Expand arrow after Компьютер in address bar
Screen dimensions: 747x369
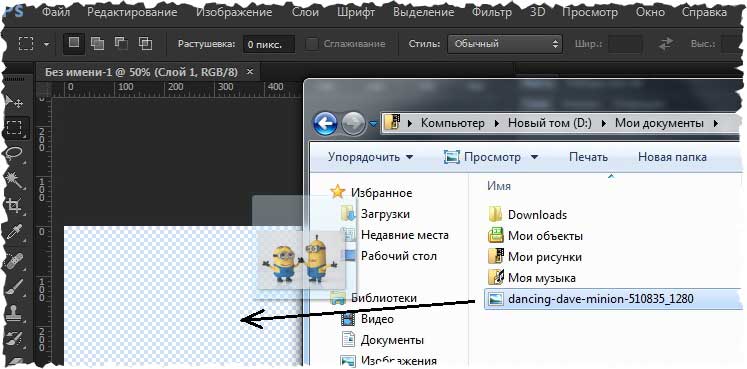click(x=496, y=124)
